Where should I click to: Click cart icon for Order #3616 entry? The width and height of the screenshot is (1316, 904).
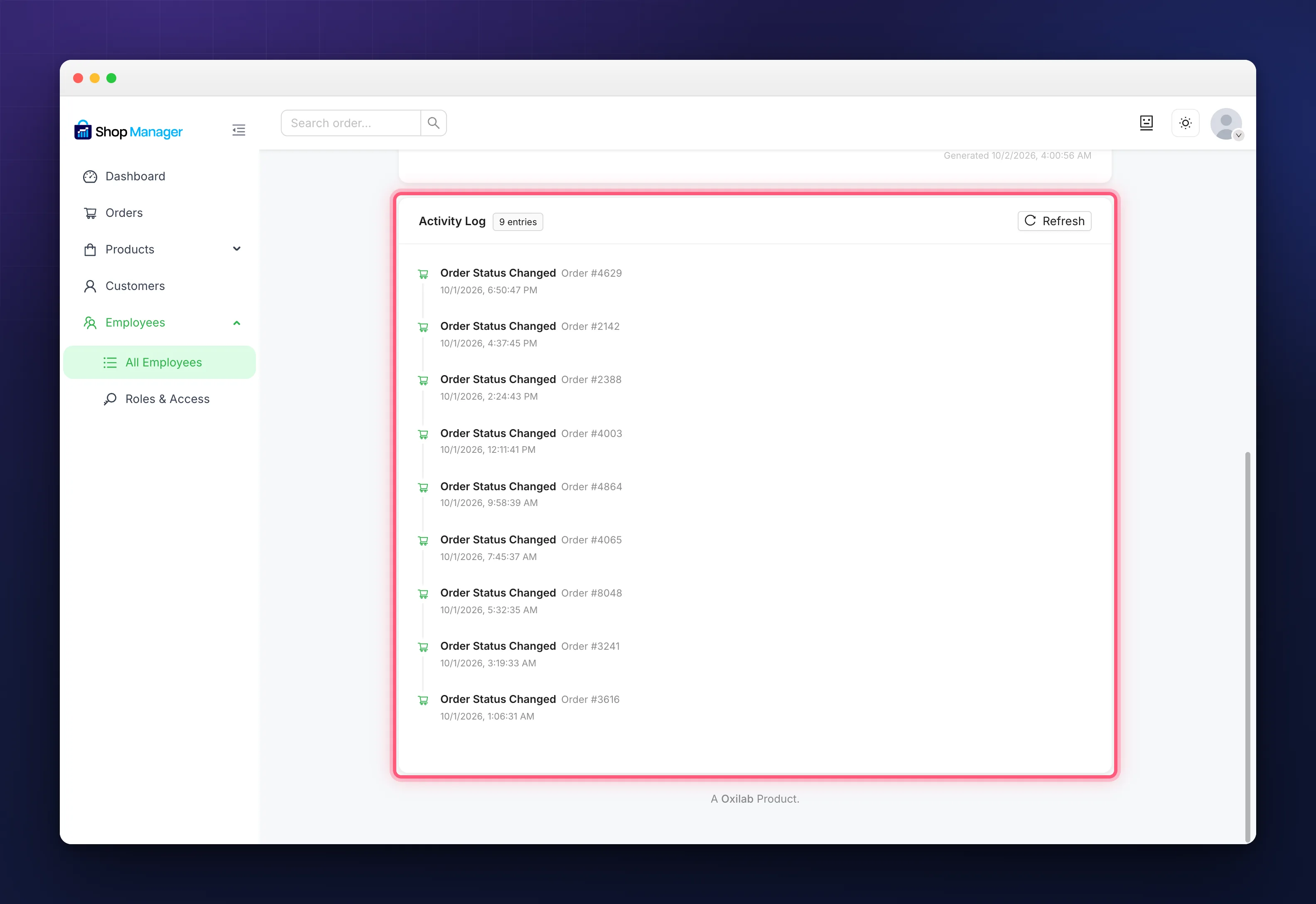(x=423, y=701)
